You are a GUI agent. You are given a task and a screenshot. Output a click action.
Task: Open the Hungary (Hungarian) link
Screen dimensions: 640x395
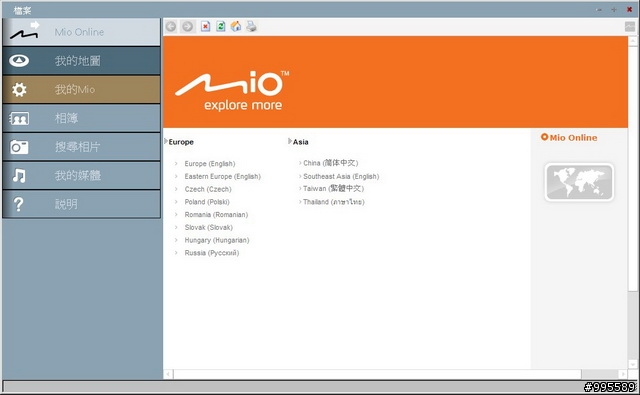[x=217, y=240]
